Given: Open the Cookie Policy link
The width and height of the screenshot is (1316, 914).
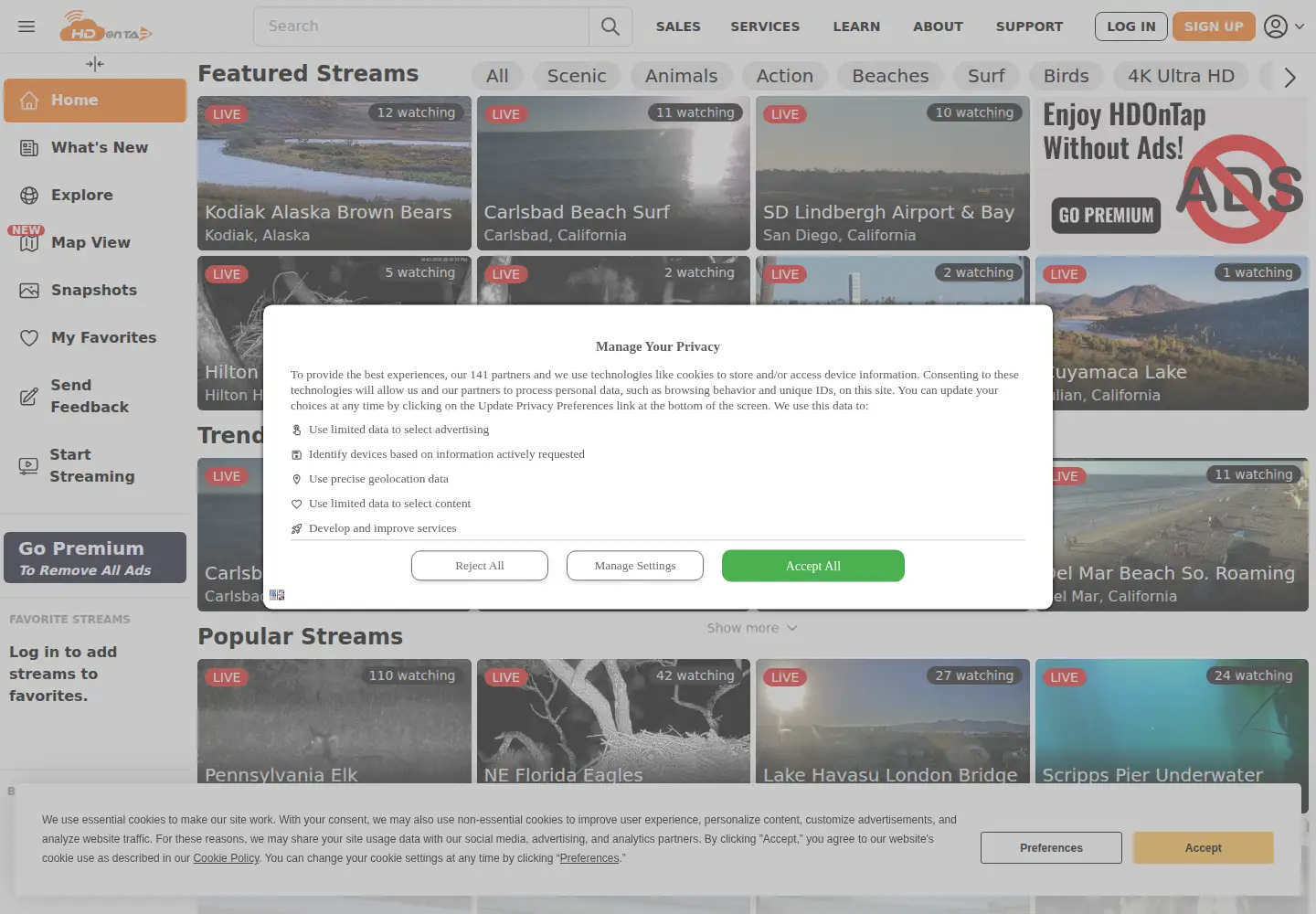Looking at the screenshot, I should (227, 858).
